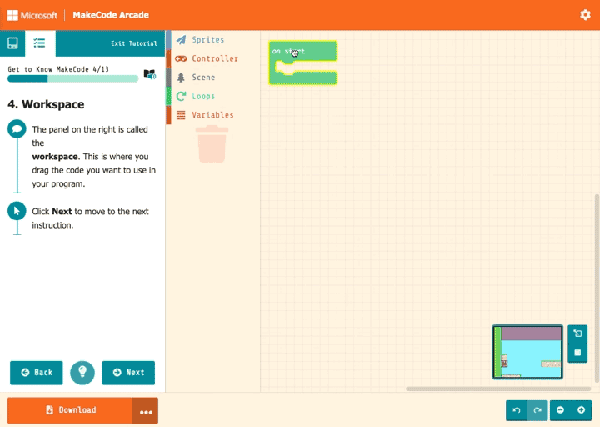Open the Loops block category
Image resolution: width=600 pixels, height=427 pixels.
click(x=213, y=96)
